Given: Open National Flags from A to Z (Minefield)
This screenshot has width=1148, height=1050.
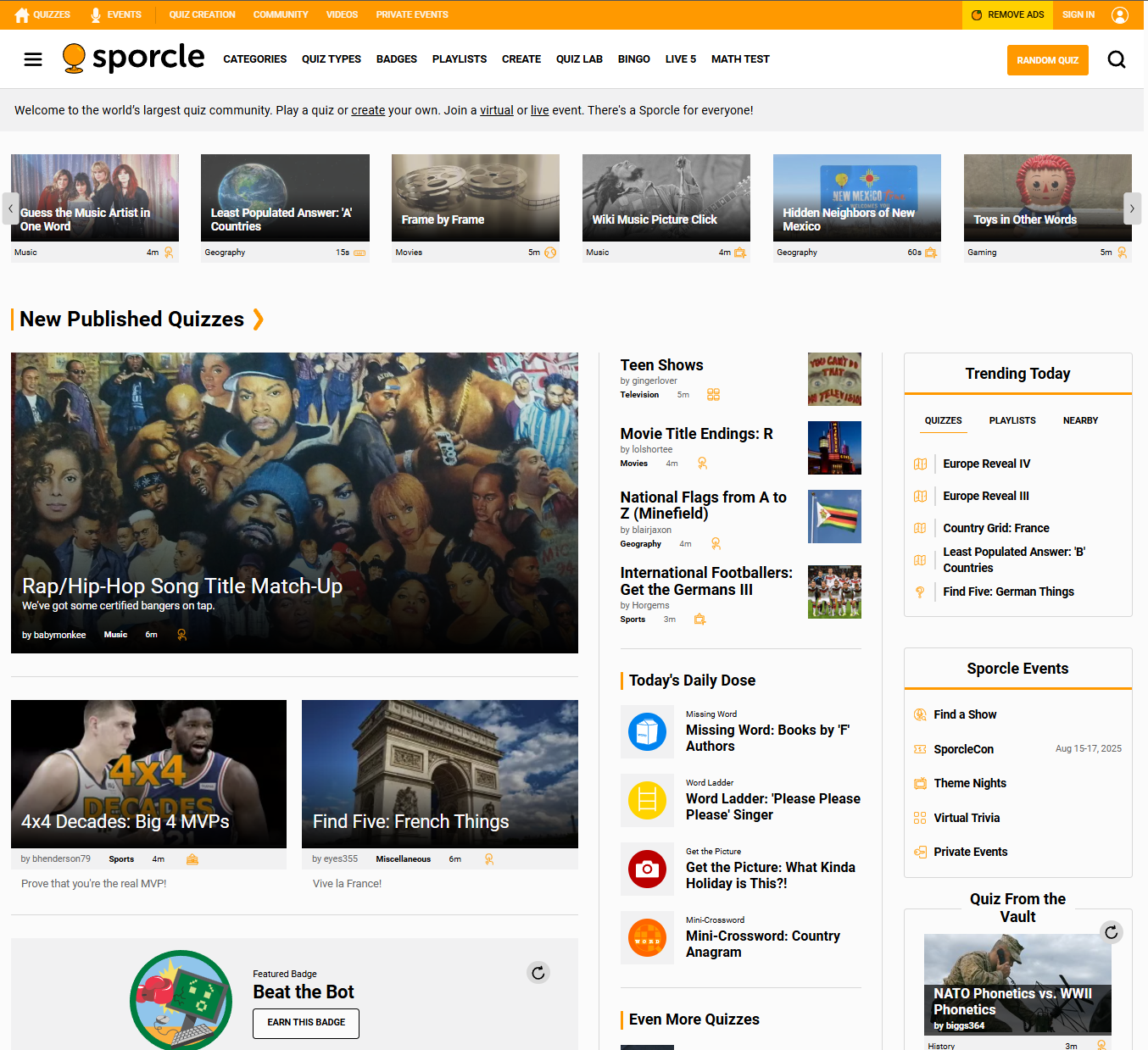Looking at the screenshot, I should click(x=704, y=505).
